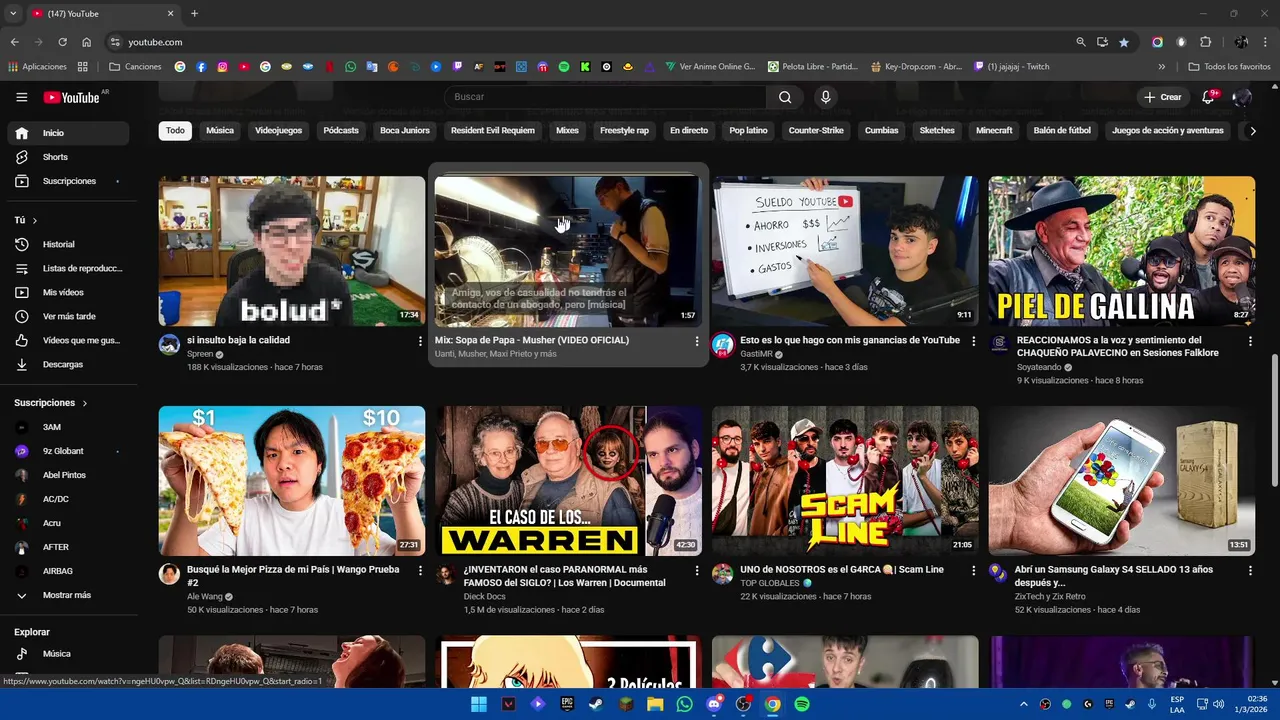The width and height of the screenshot is (1280, 720).
Task: Click the search magnifier button
Action: [x=785, y=97]
